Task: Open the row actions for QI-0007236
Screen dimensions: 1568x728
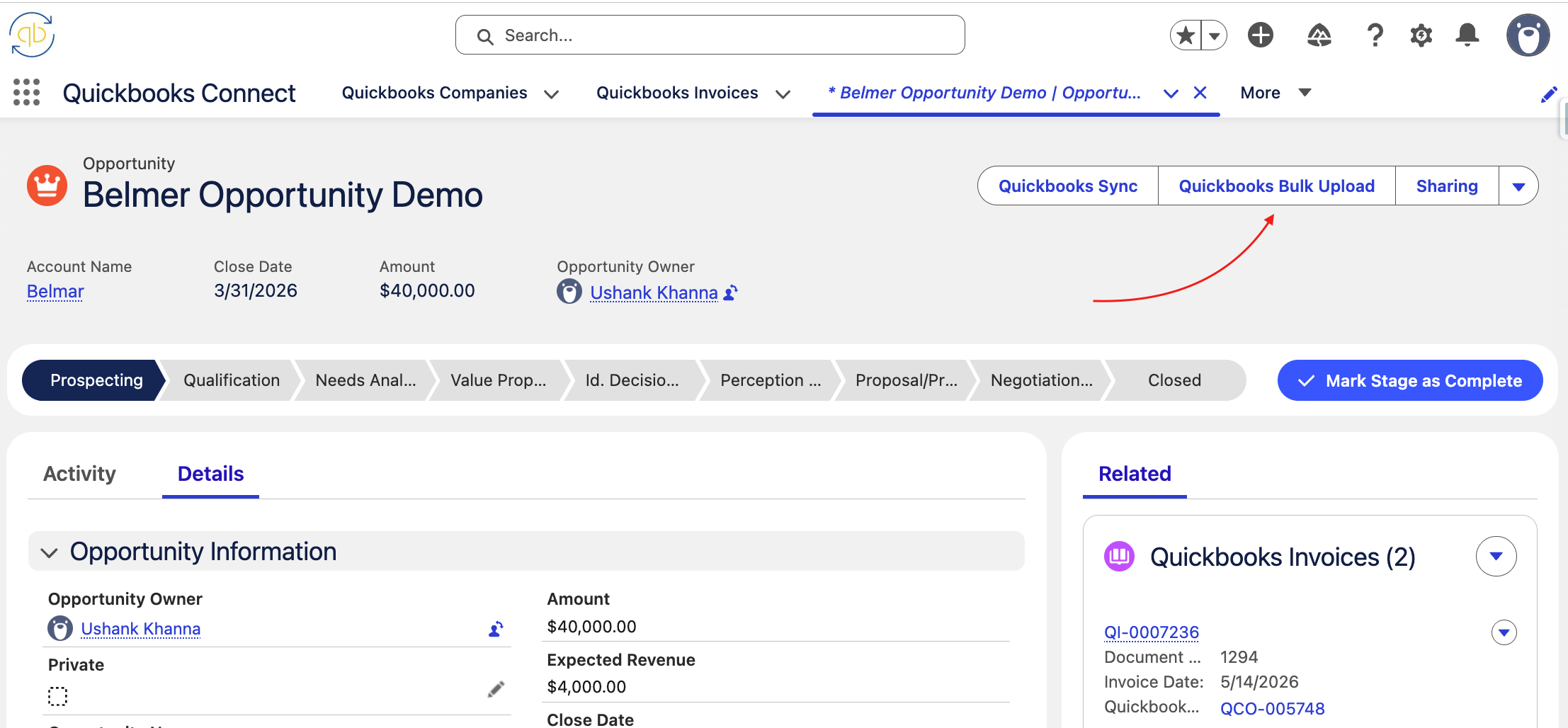Action: pyautogui.click(x=1504, y=632)
